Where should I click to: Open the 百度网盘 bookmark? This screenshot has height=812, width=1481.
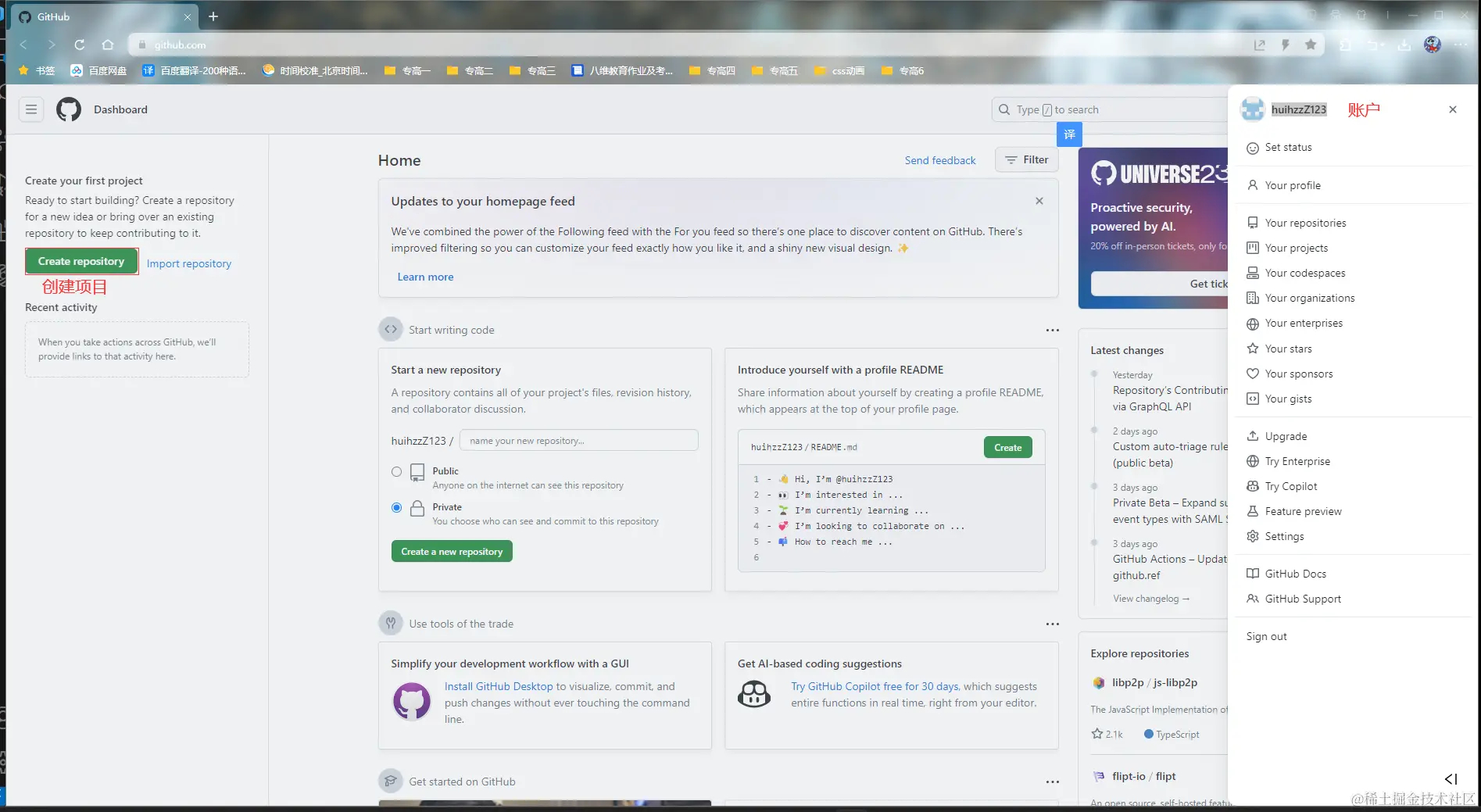99,70
